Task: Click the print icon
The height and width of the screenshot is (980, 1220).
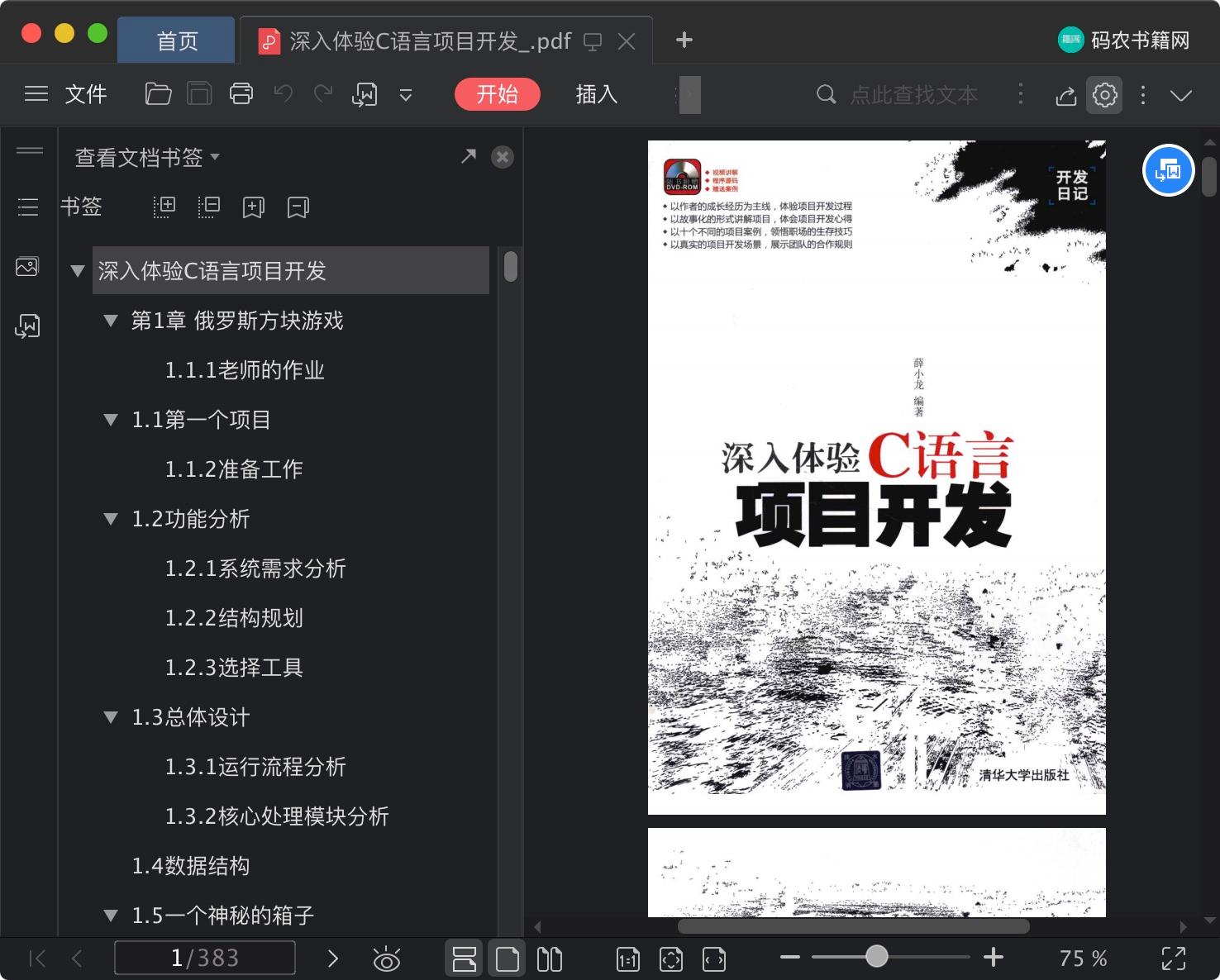Action: coord(241,94)
